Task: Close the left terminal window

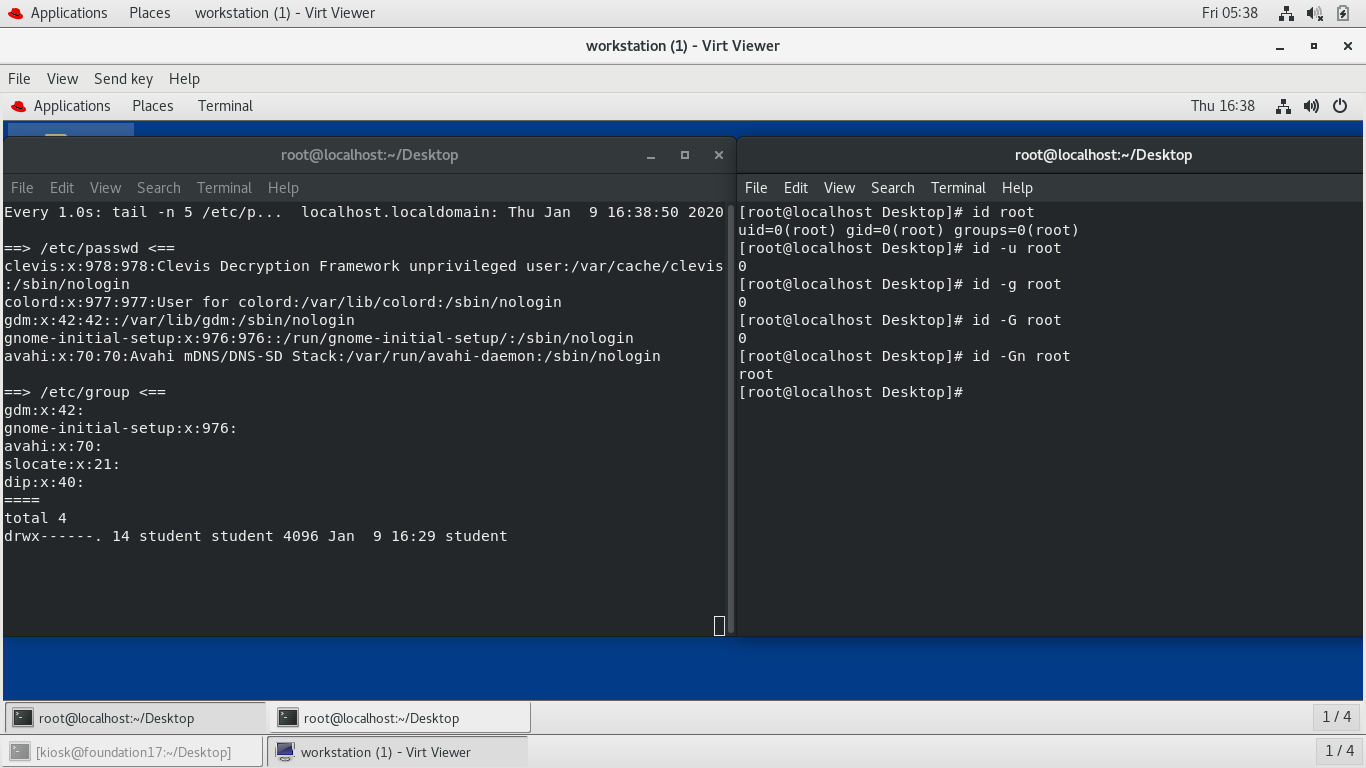Action: (718, 155)
